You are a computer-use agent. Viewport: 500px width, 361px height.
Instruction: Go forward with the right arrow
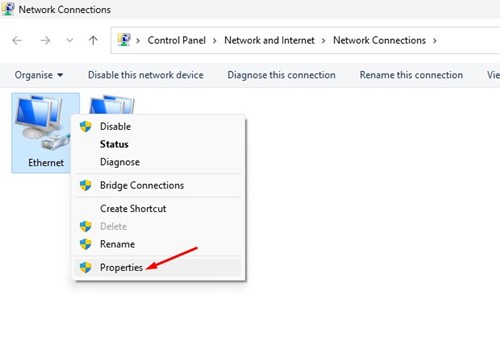[x=45, y=41]
